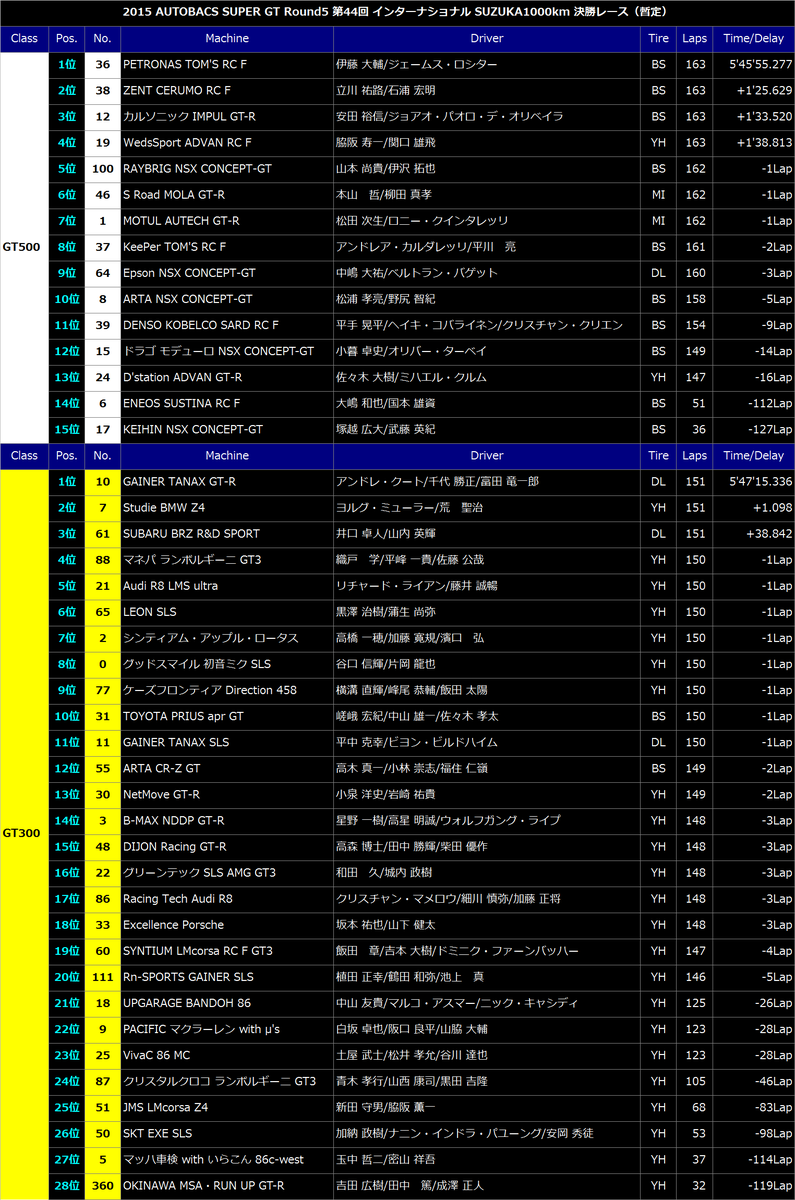
Task: Select 'DENSO KOBELCO SARD RC F' machine
Action: click(x=226, y=325)
